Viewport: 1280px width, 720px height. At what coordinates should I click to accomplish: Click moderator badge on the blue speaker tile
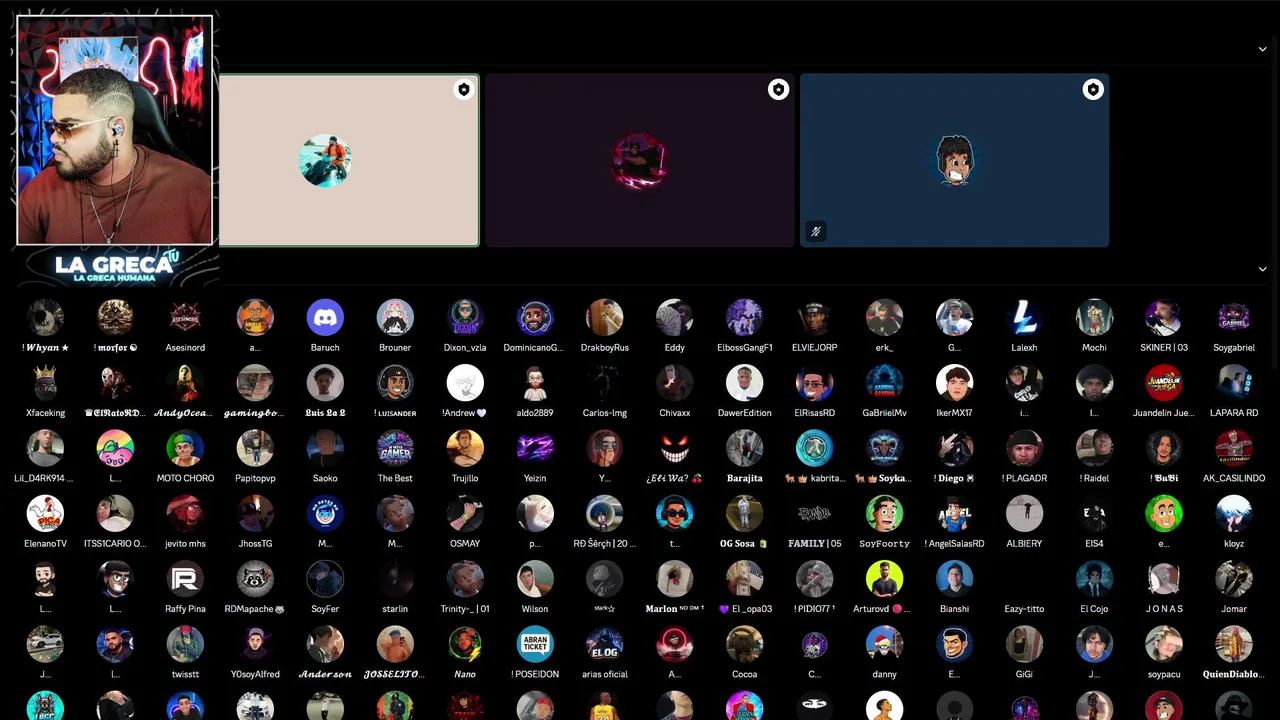(x=1093, y=90)
